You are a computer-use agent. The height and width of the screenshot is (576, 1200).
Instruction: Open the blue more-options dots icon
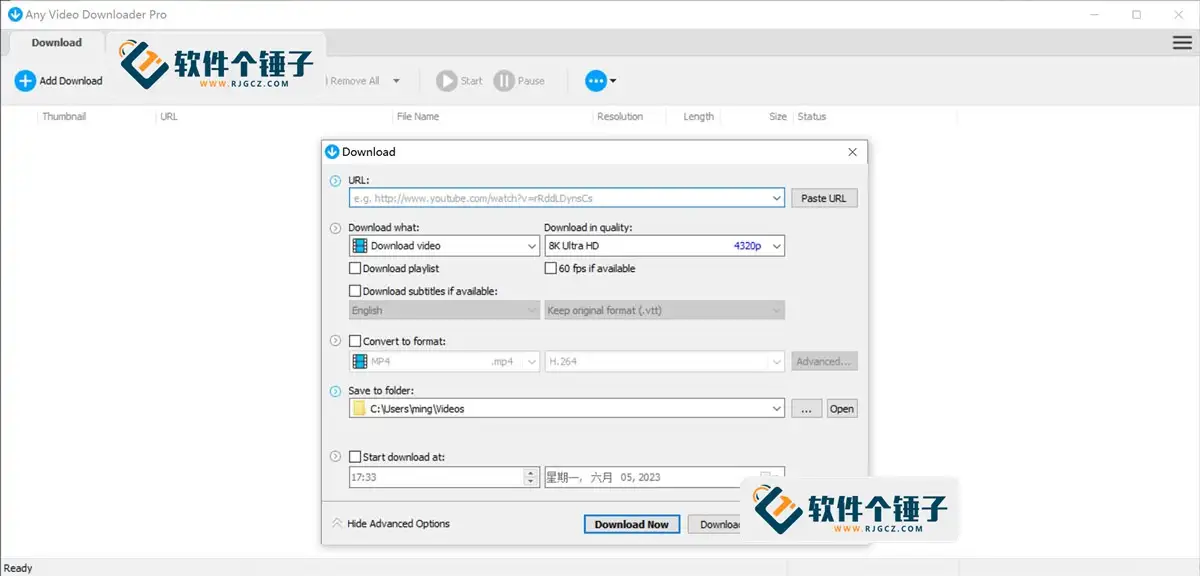(x=598, y=80)
